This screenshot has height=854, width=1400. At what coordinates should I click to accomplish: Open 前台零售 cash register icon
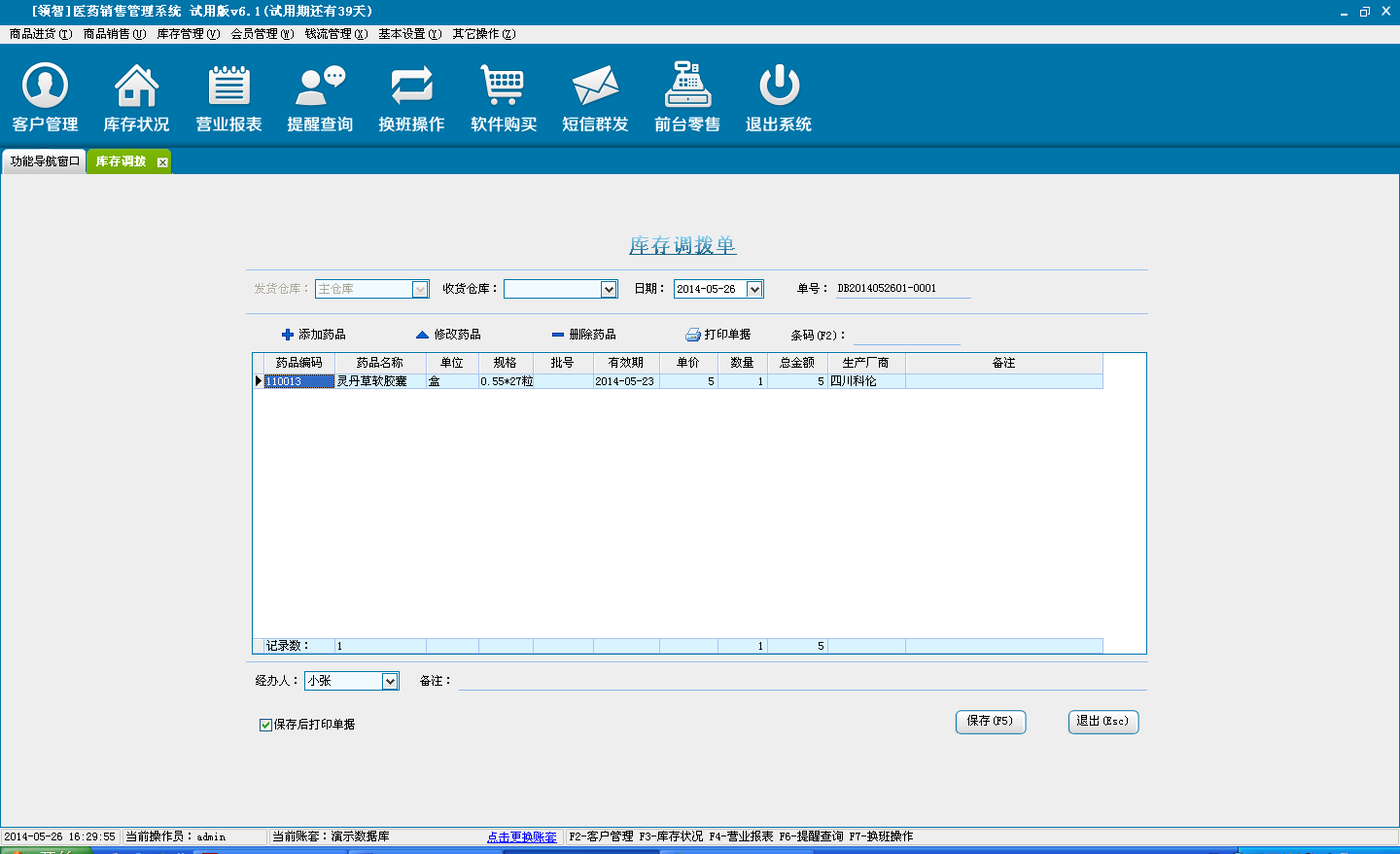[687, 88]
